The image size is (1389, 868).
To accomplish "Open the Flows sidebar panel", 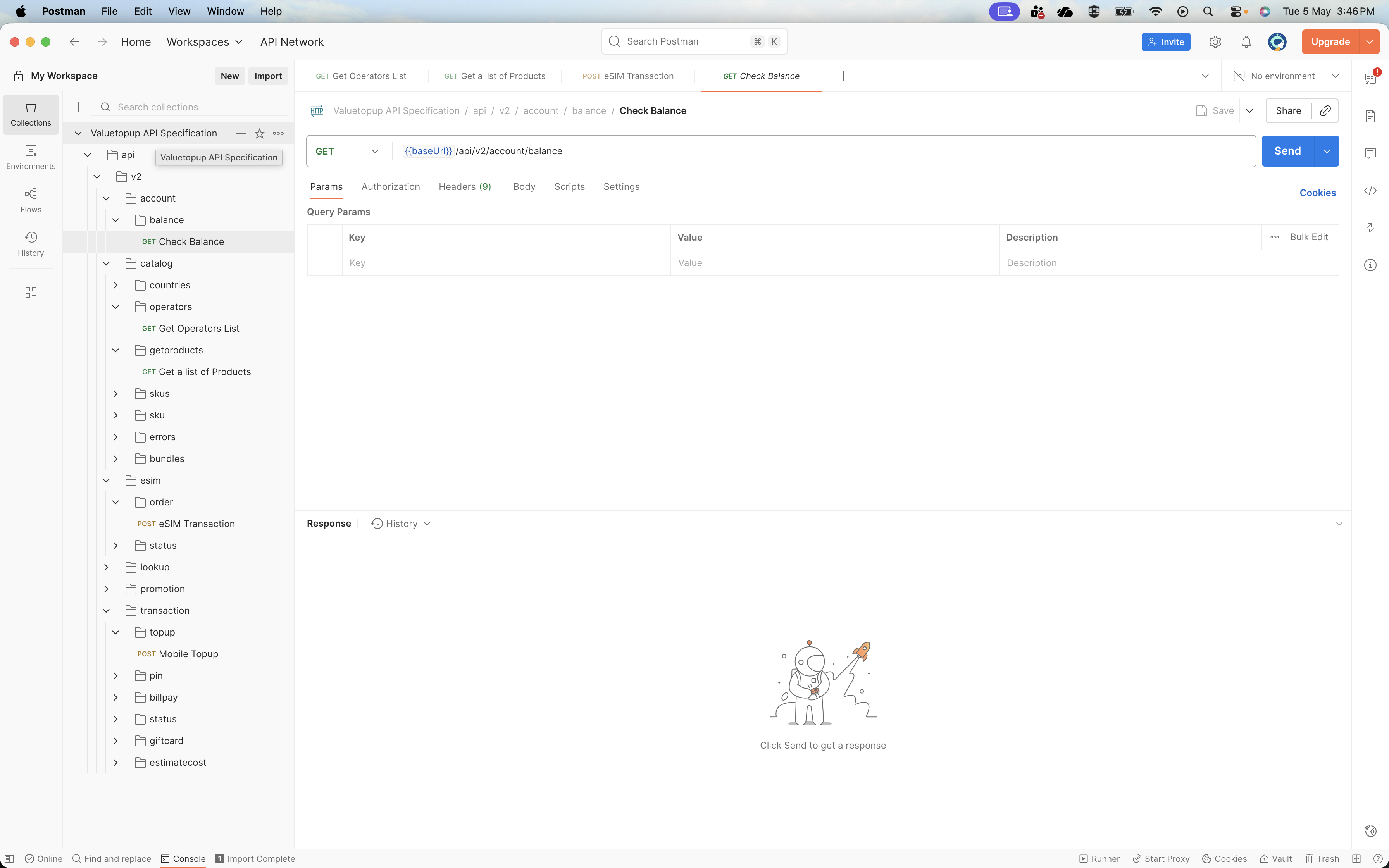I will [31, 200].
